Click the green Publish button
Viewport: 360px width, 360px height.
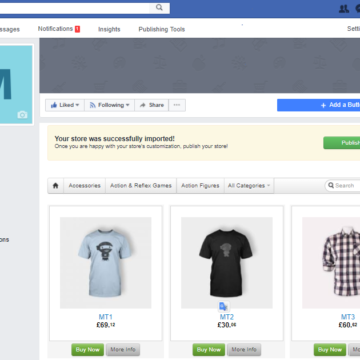342,143
